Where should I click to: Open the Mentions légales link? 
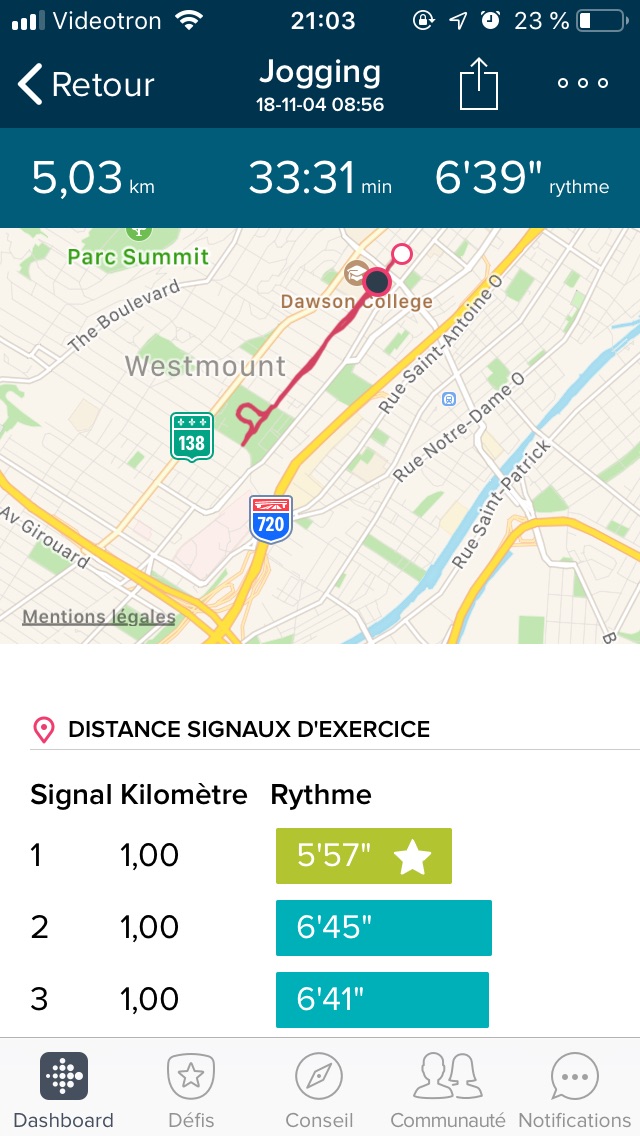(99, 617)
